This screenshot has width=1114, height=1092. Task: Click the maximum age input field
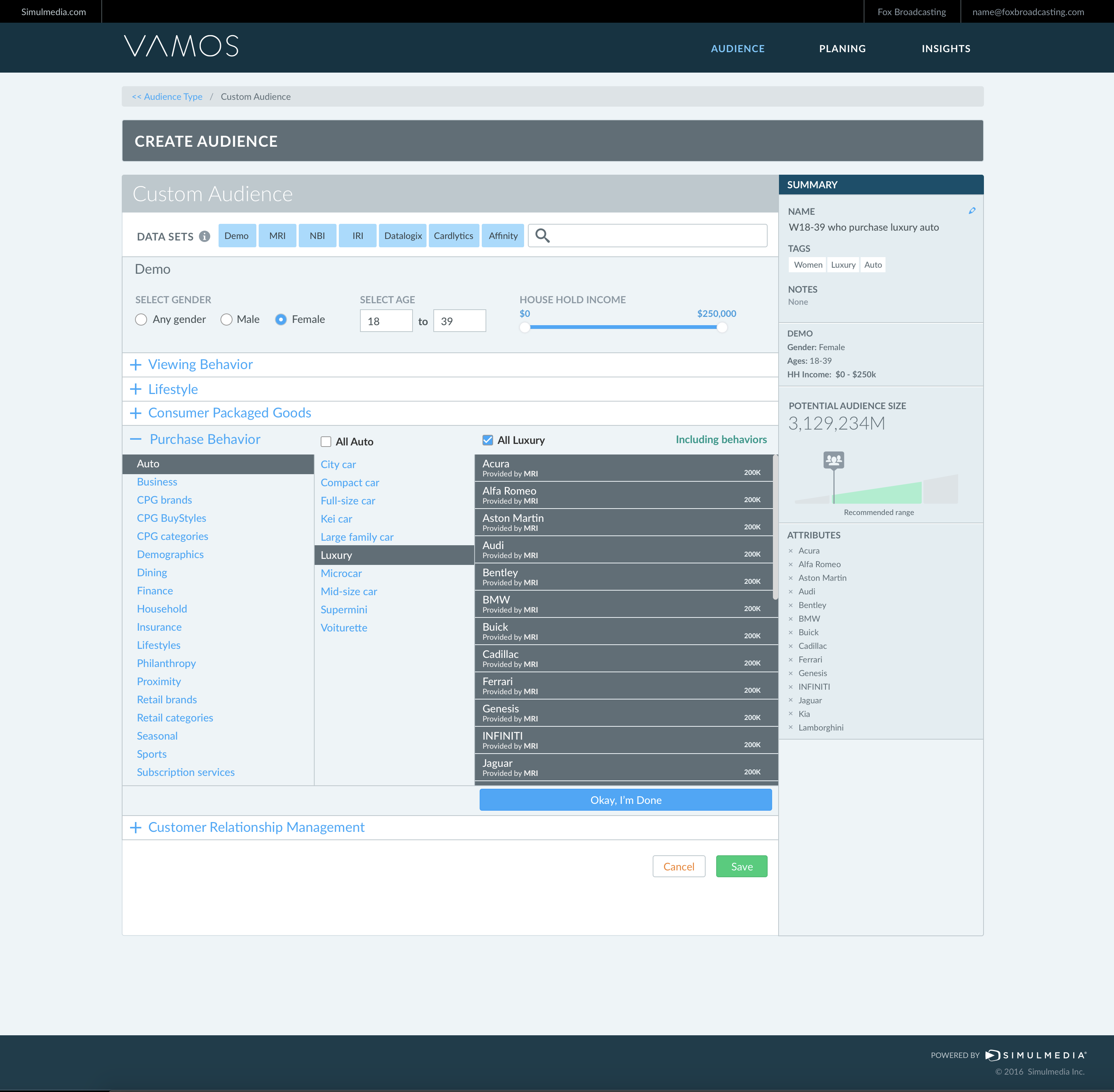(x=459, y=321)
